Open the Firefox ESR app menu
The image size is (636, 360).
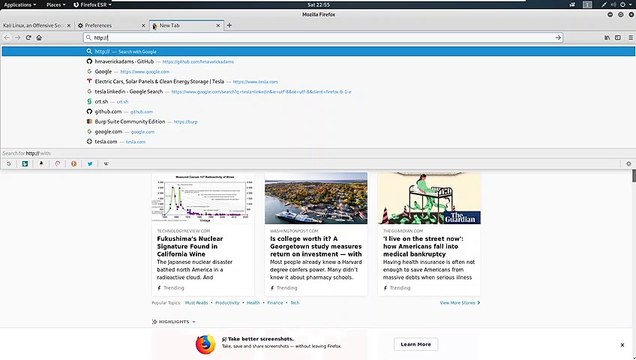92,4
